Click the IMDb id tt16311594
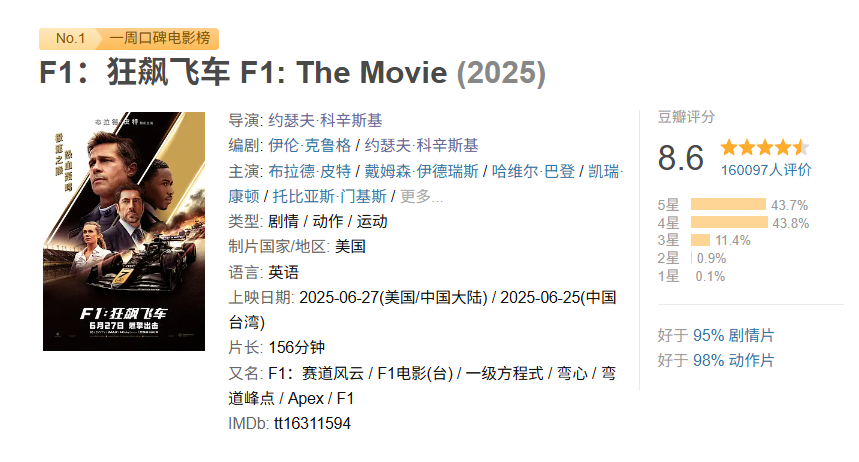Viewport: 859px width, 462px height. [312, 423]
